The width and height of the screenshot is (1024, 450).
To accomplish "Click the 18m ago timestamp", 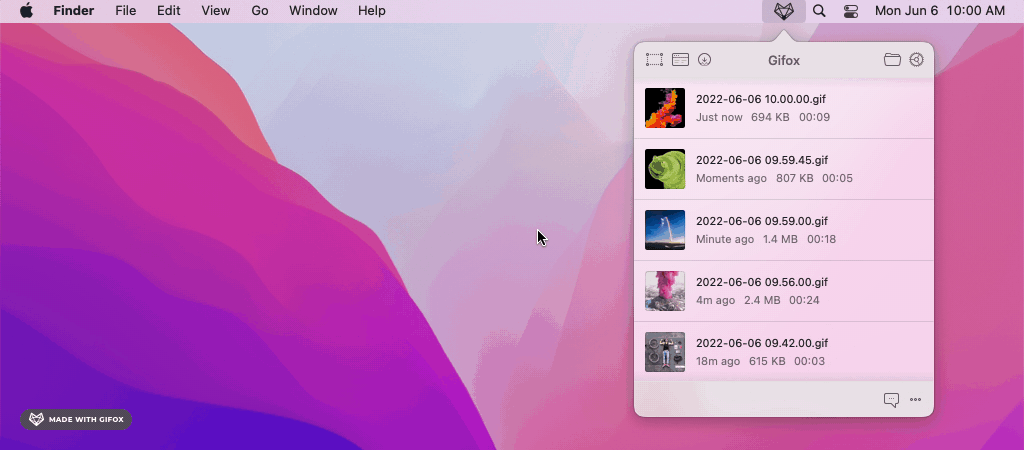I will 718,361.
